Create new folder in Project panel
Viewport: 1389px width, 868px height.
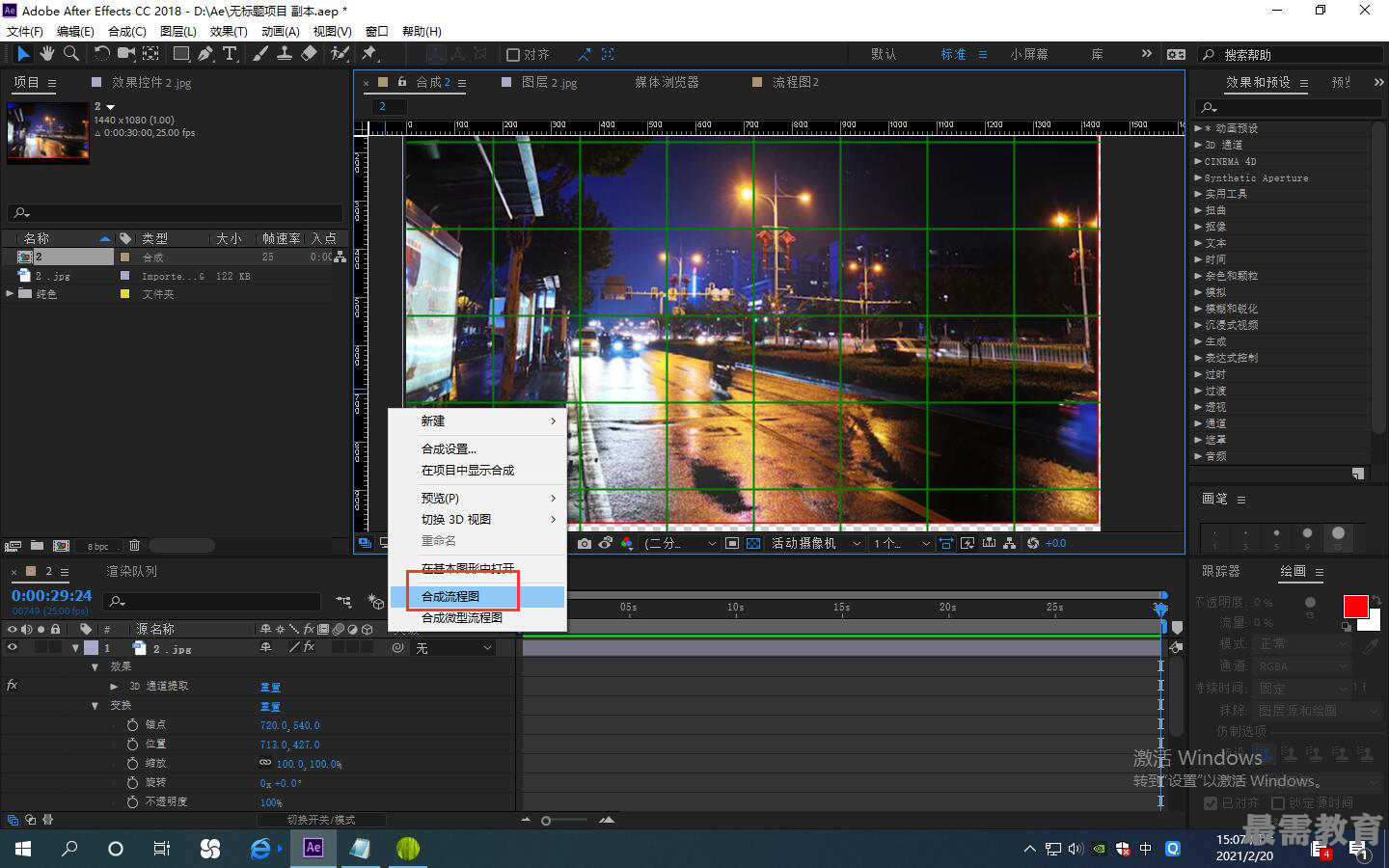(37, 546)
